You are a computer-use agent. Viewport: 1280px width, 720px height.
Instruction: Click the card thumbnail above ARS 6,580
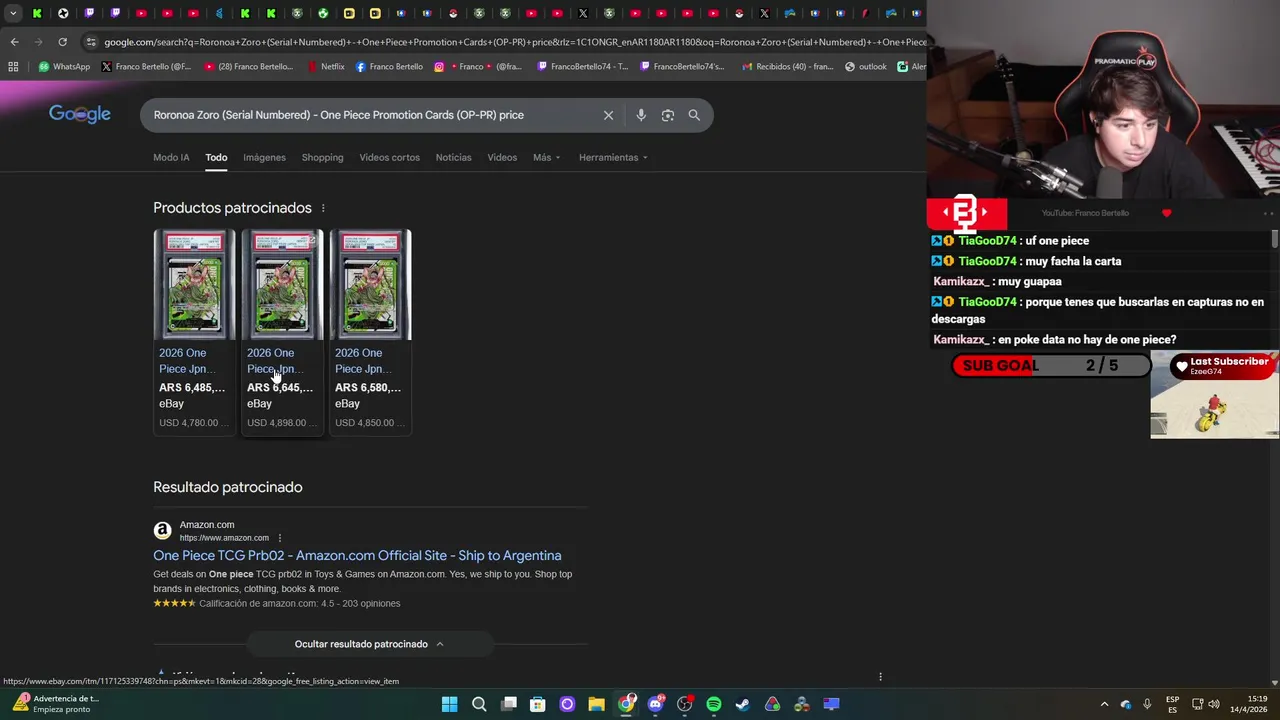pos(370,285)
